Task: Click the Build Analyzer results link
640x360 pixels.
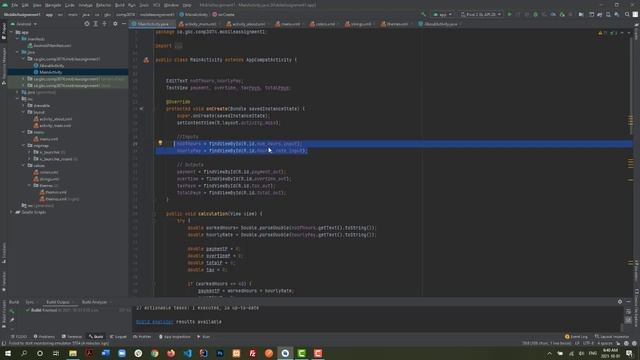Action: (155, 322)
